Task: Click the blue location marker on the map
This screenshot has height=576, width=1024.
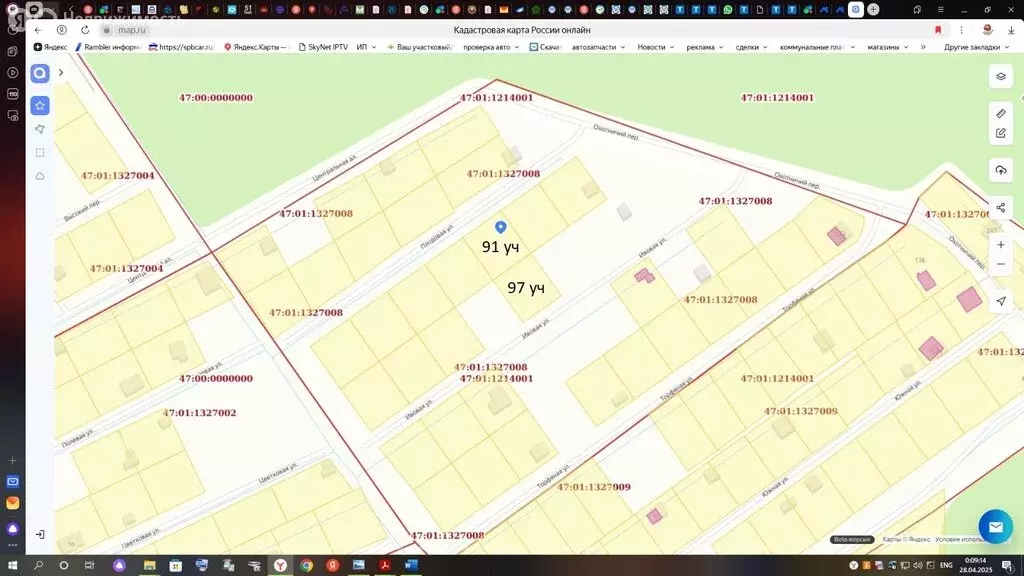Action: pos(500,227)
